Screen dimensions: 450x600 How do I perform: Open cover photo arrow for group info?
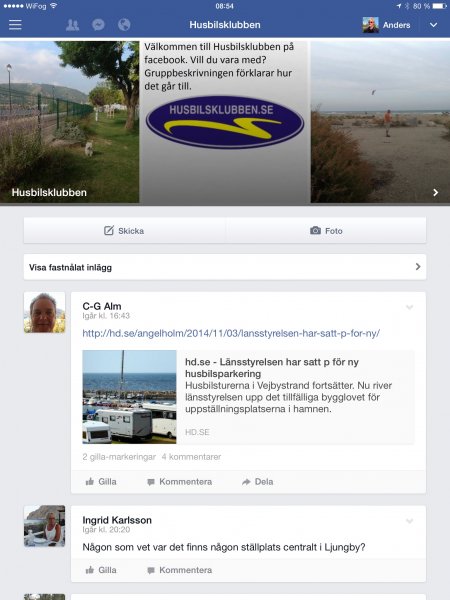click(x=435, y=192)
